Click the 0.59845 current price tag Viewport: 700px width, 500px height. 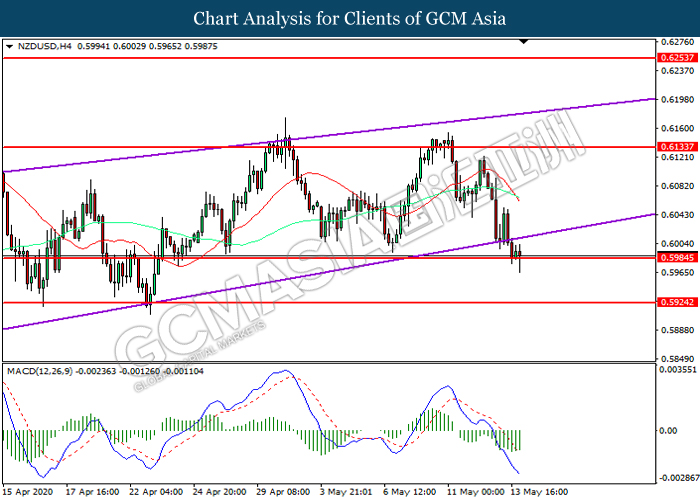[x=678, y=257]
